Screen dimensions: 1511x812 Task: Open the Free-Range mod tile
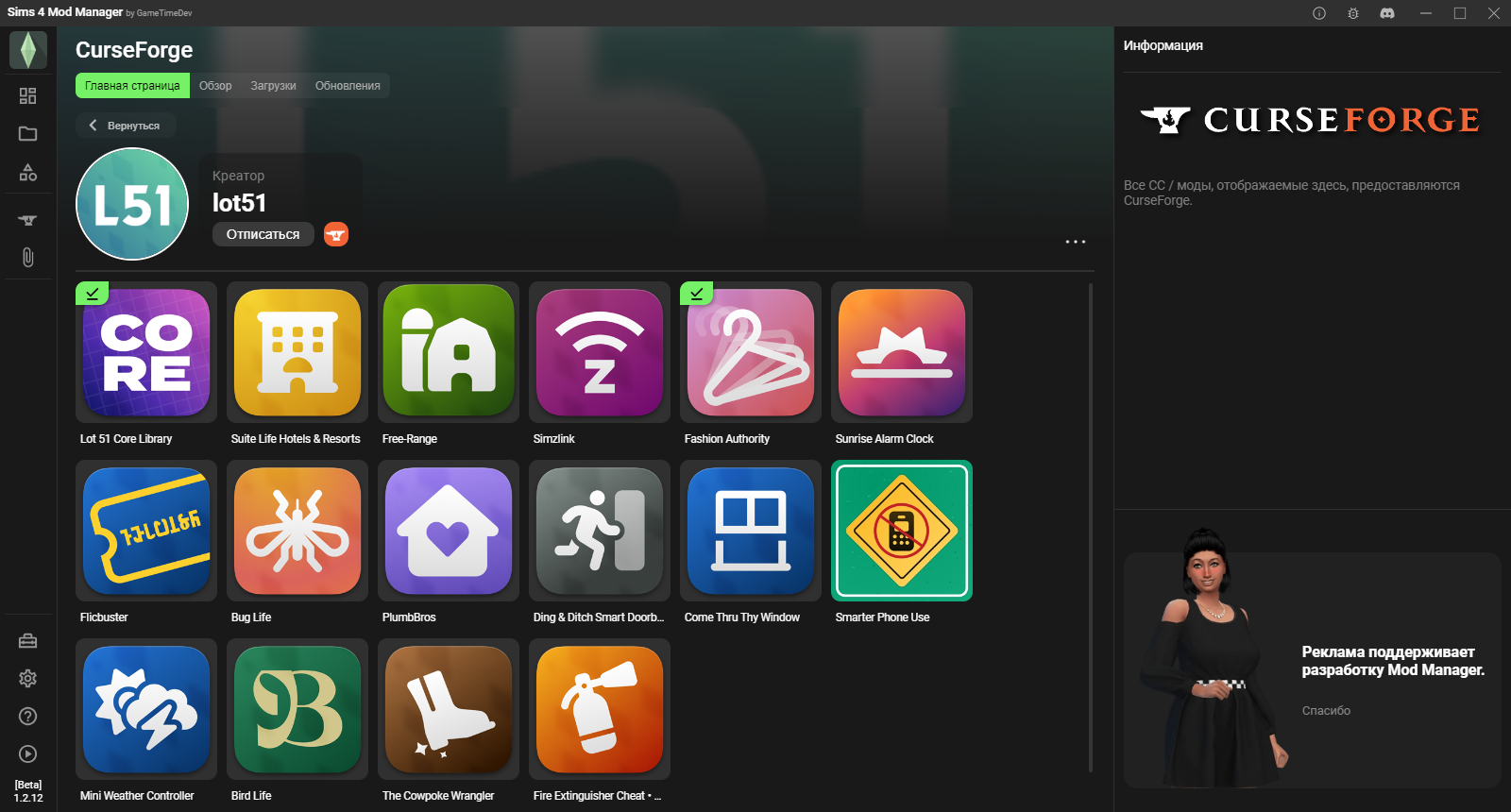tap(449, 352)
